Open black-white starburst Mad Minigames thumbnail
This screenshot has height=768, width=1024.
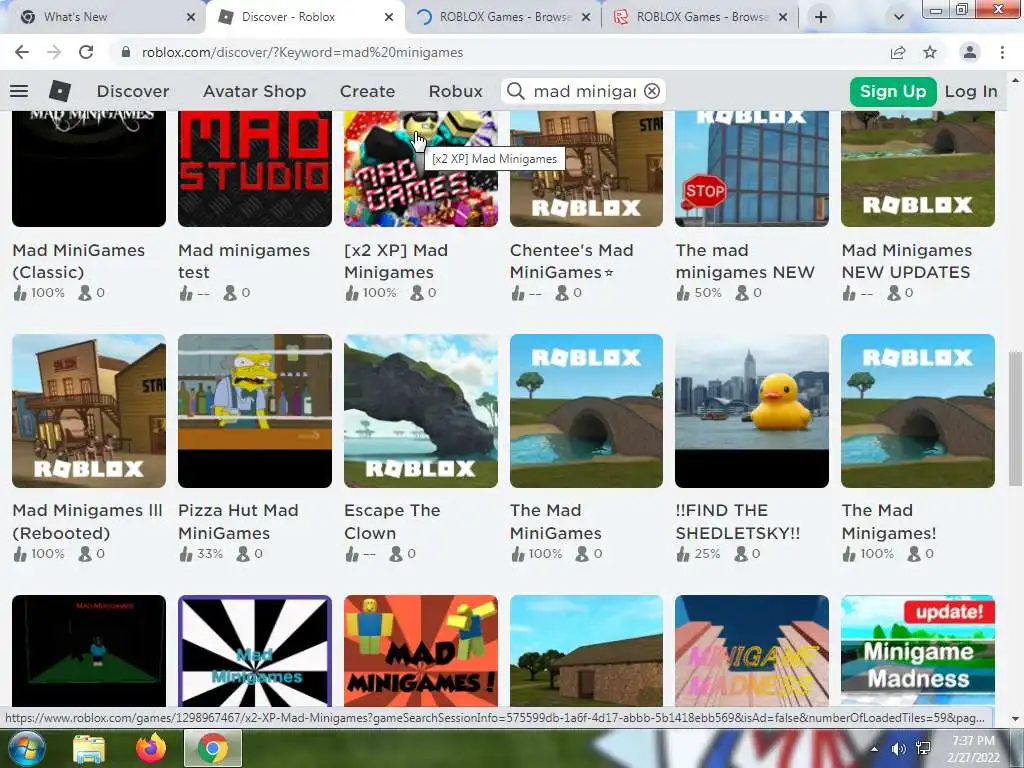click(x=255, y=650)
